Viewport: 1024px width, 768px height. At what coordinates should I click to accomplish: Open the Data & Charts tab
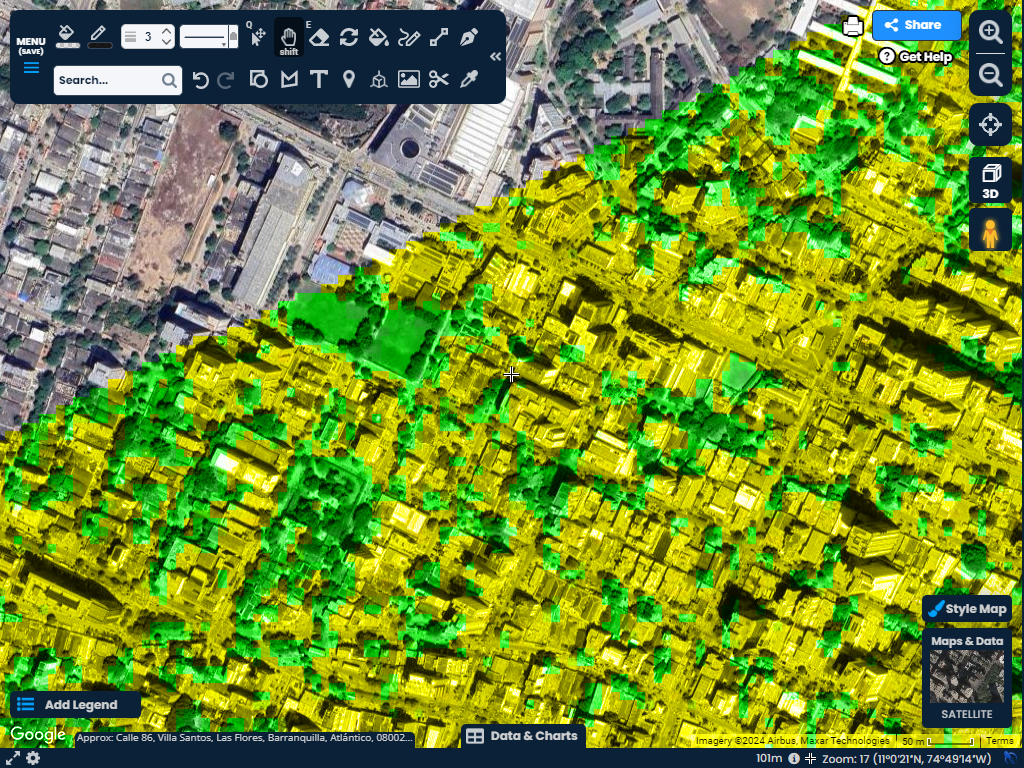(x=522, y=736)
